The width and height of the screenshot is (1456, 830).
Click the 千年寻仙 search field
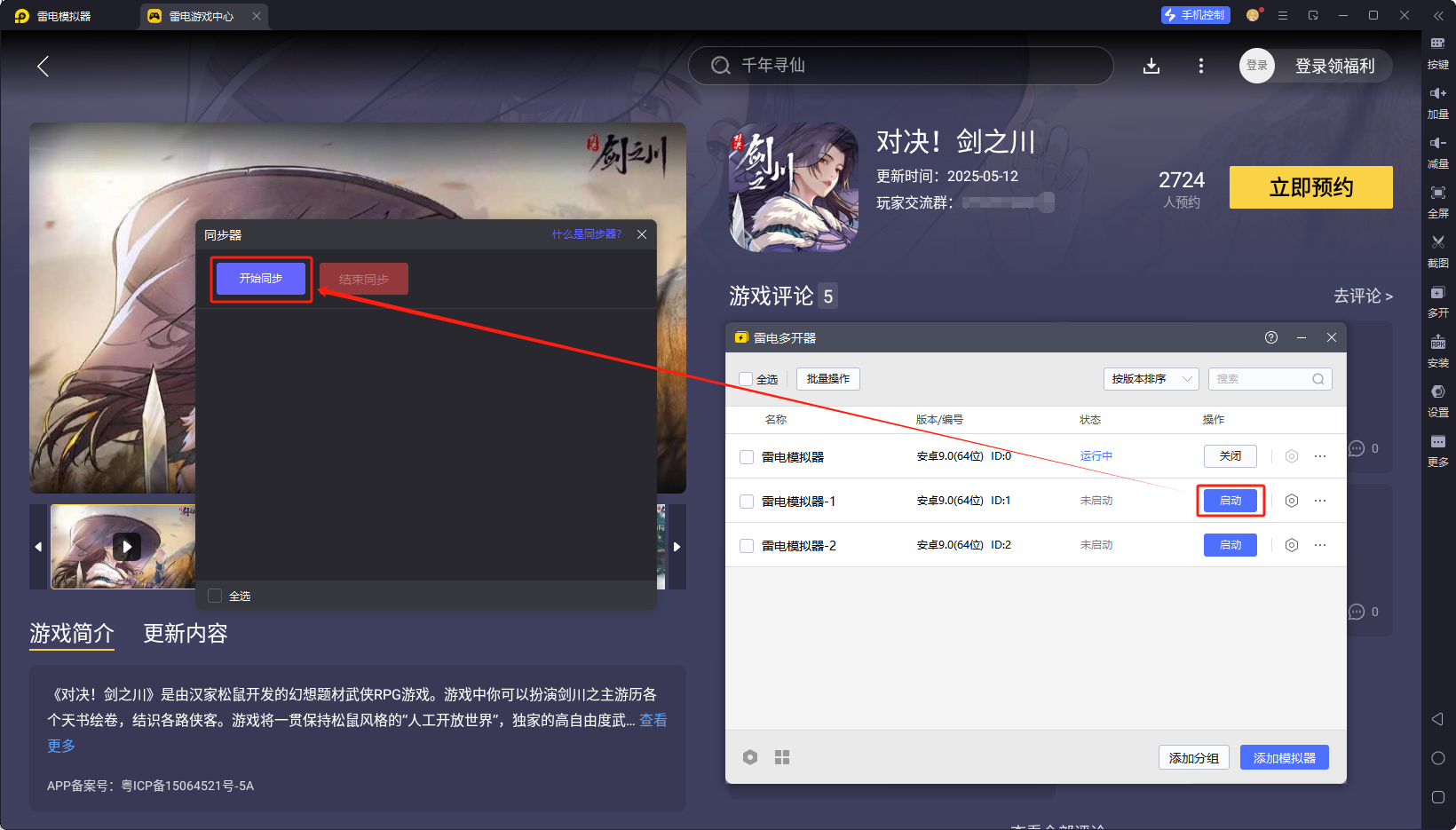(901, 66)
